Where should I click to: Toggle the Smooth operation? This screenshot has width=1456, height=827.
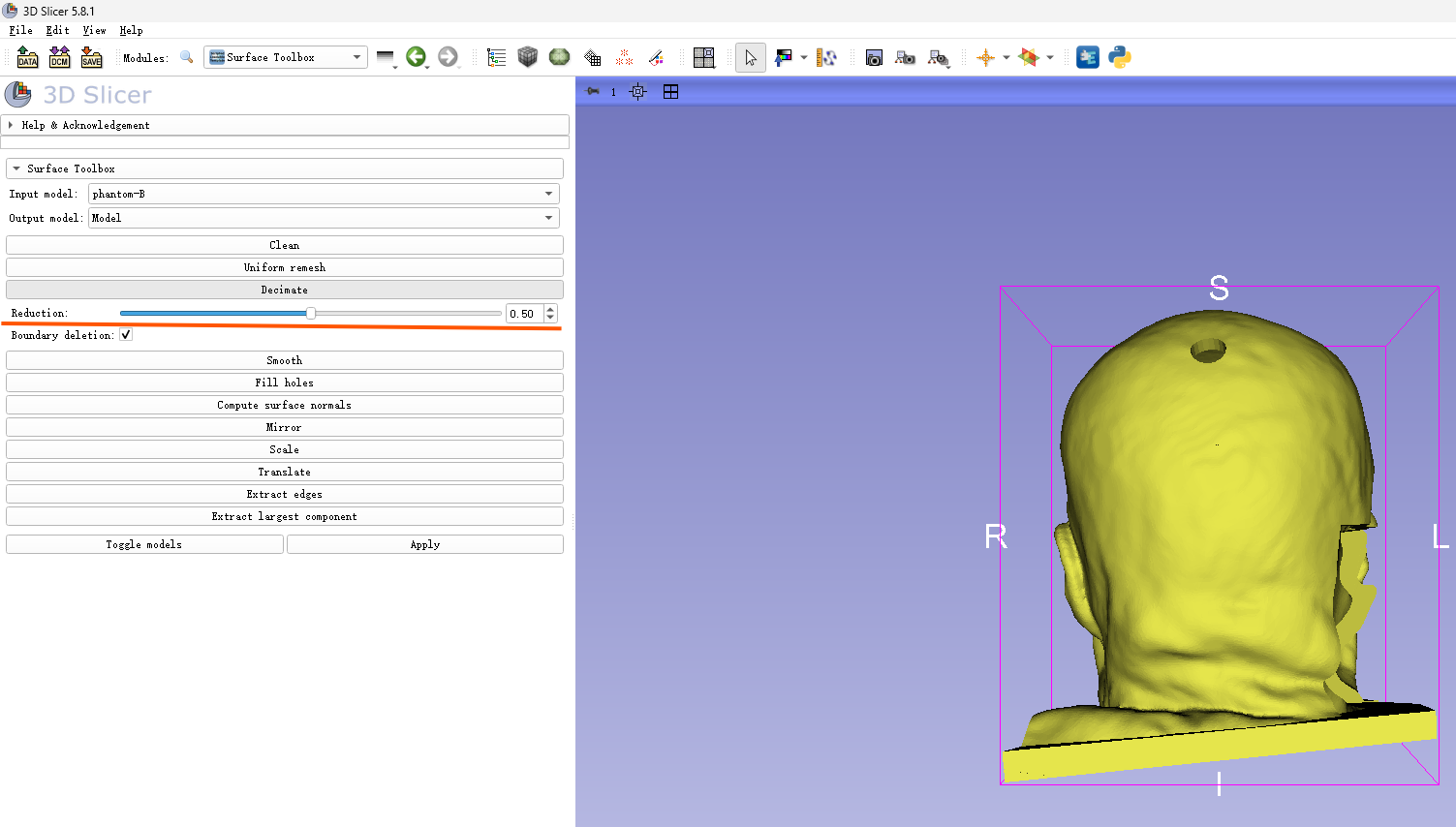(x=285, y=360)
